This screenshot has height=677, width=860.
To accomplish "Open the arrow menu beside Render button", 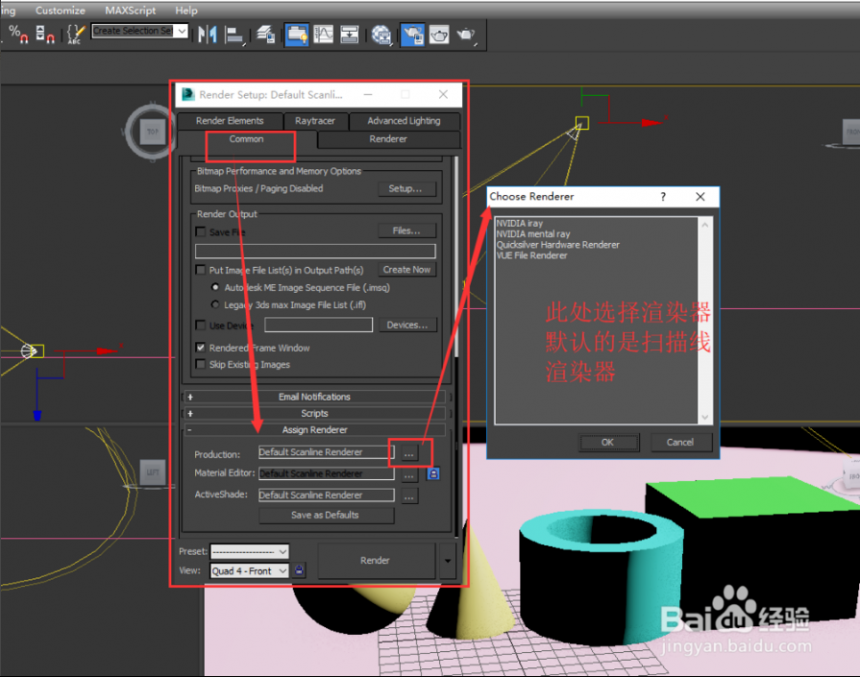I will coord(448,561).
